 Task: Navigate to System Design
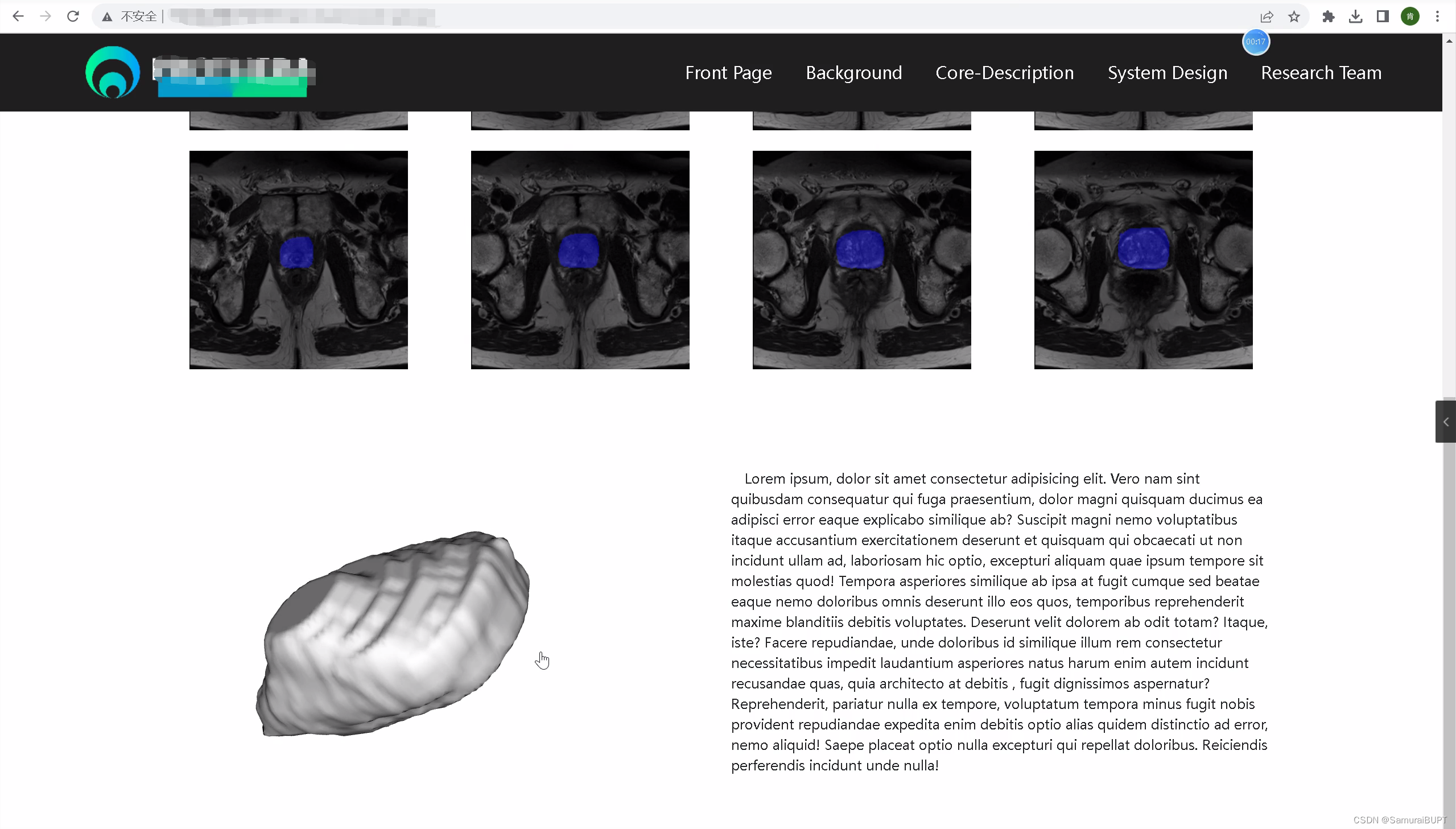pyautogui.click(x=1167, y=73)
